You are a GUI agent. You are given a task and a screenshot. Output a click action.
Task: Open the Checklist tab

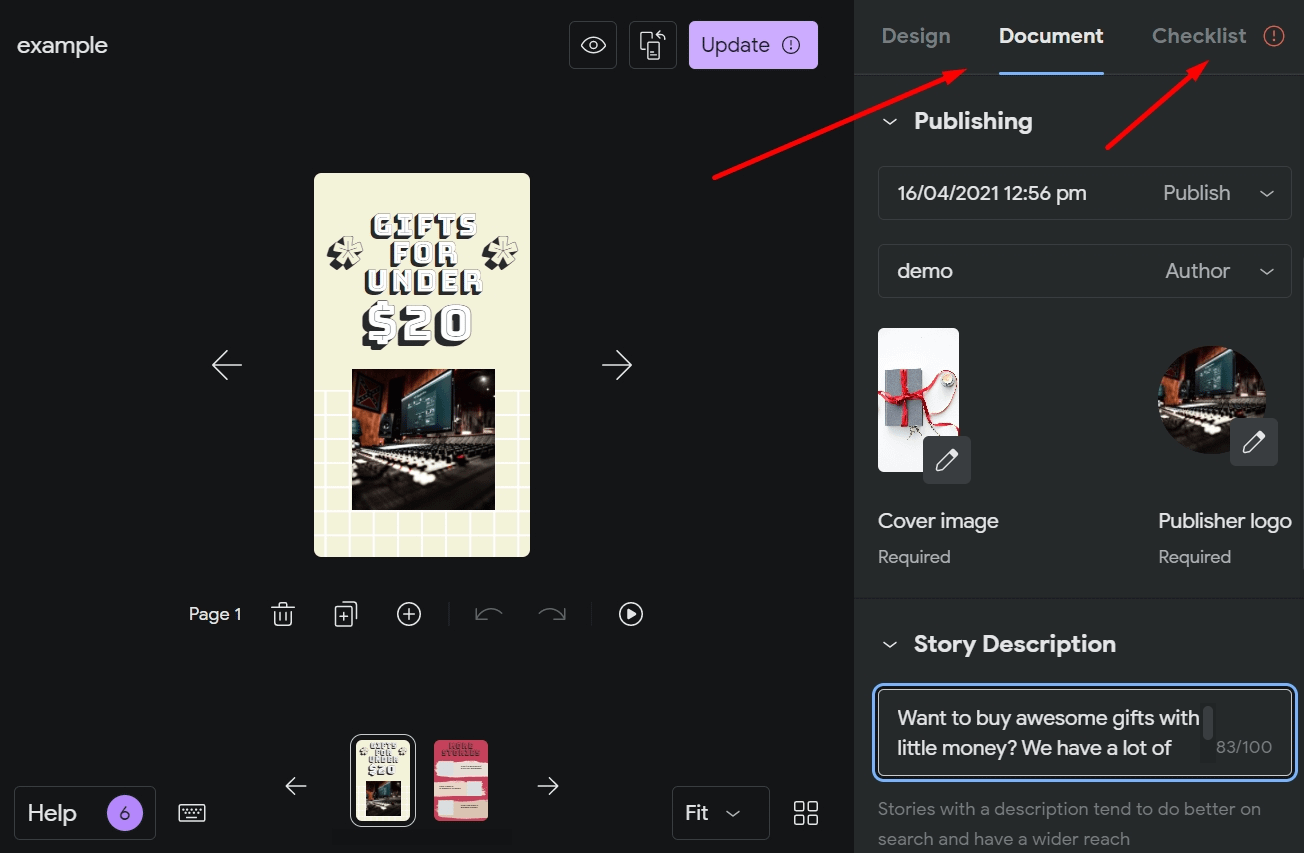[1199, 36]
